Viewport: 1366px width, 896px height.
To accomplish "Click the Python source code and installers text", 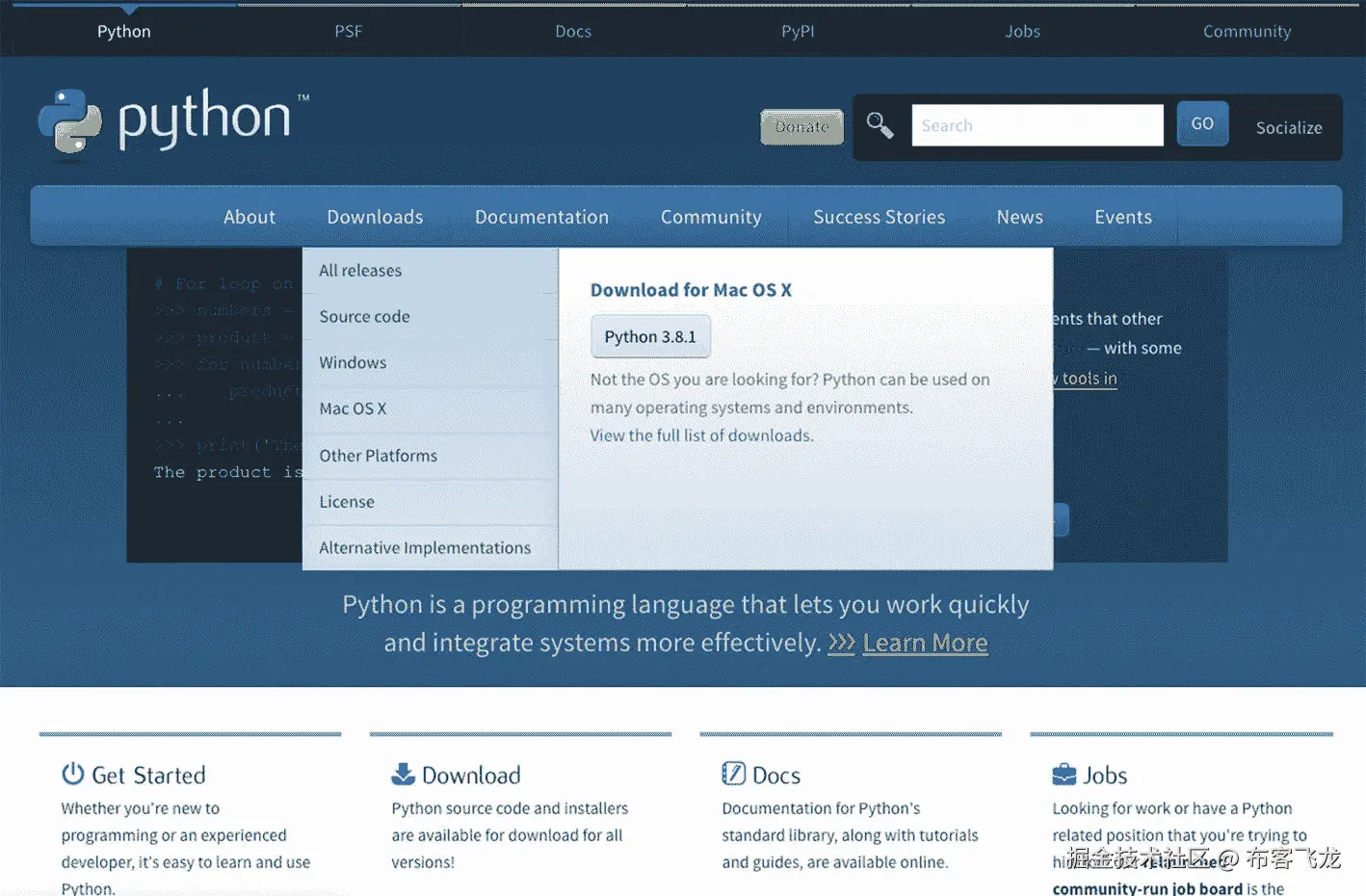I will pos(510,835).
